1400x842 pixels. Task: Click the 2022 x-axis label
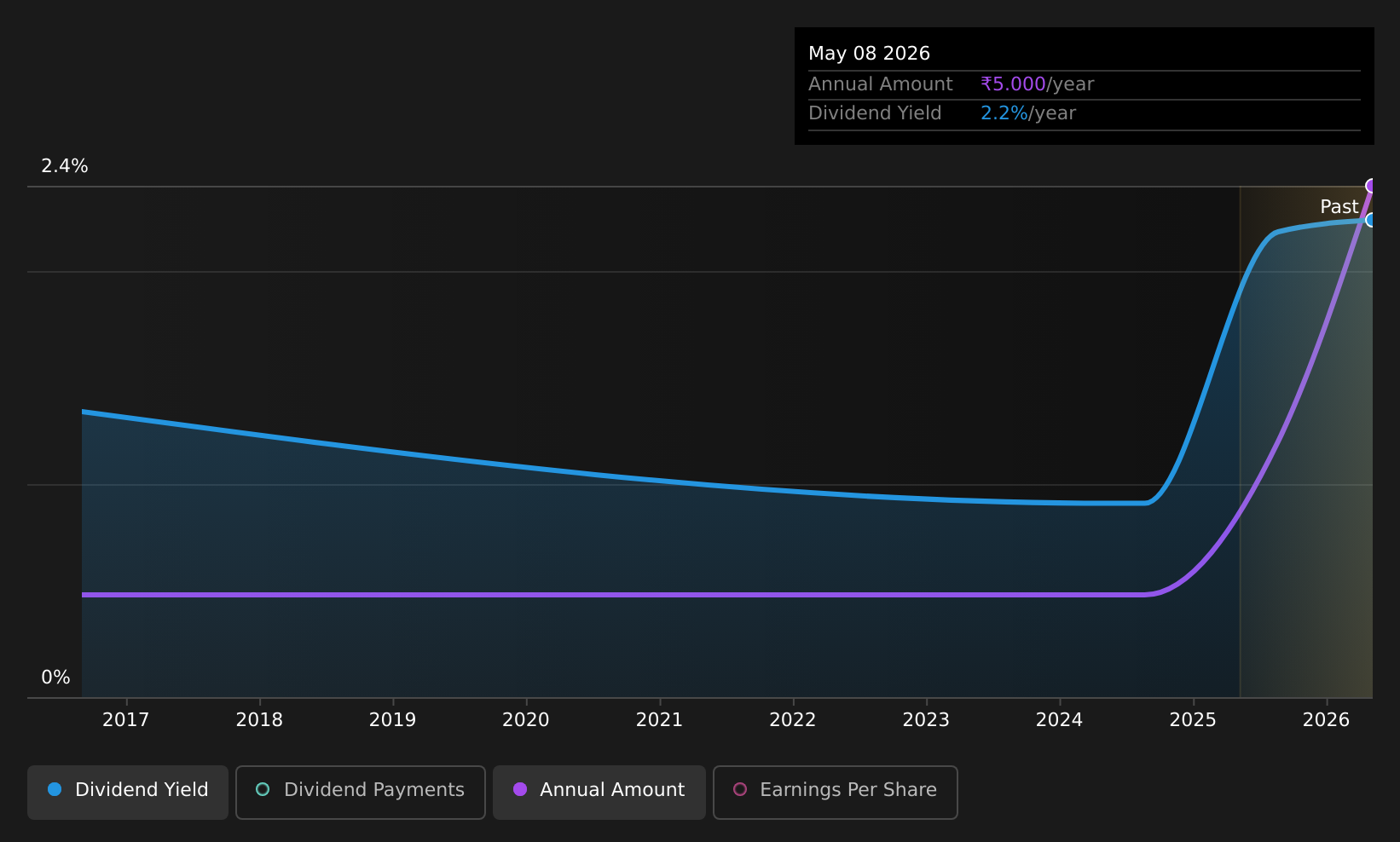coord(793,720)
